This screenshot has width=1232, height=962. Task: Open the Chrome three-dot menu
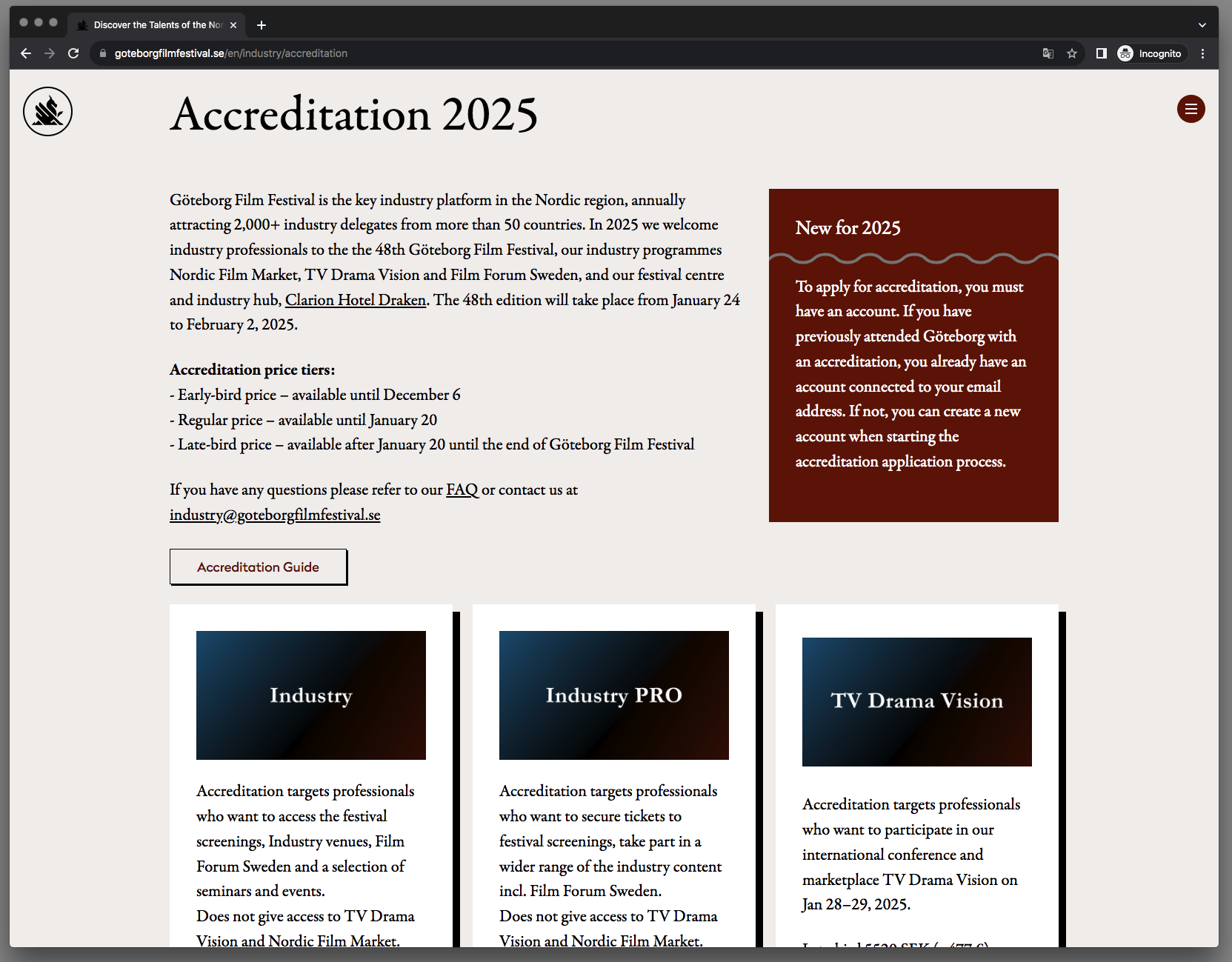(x=1202, y=53)
